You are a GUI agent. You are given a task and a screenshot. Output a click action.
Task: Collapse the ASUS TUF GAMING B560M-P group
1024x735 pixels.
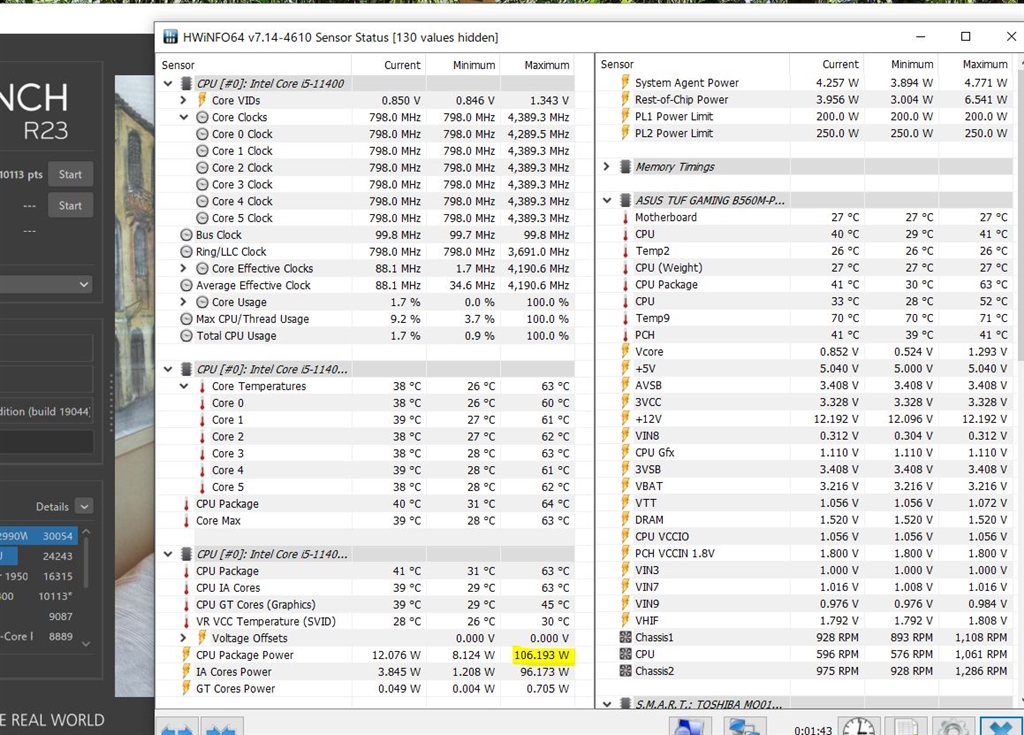[607, 201]
